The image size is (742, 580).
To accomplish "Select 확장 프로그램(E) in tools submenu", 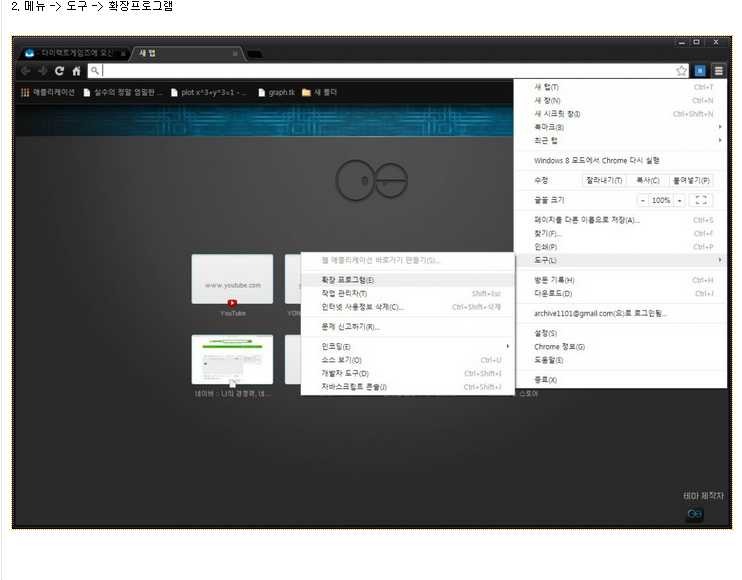I will pyautogui.click(x=407, y=280).
